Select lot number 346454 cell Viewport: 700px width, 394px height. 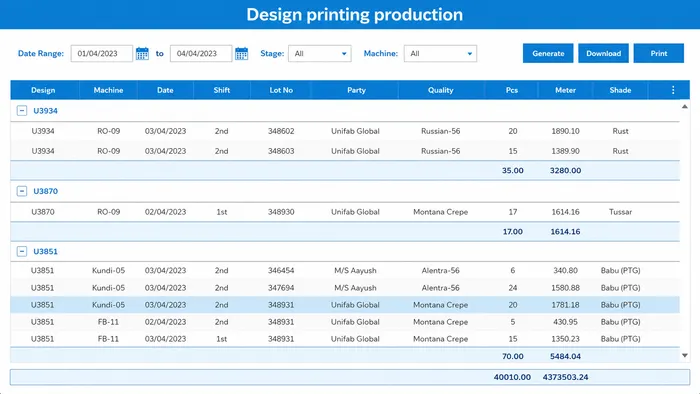click(281, 270)
